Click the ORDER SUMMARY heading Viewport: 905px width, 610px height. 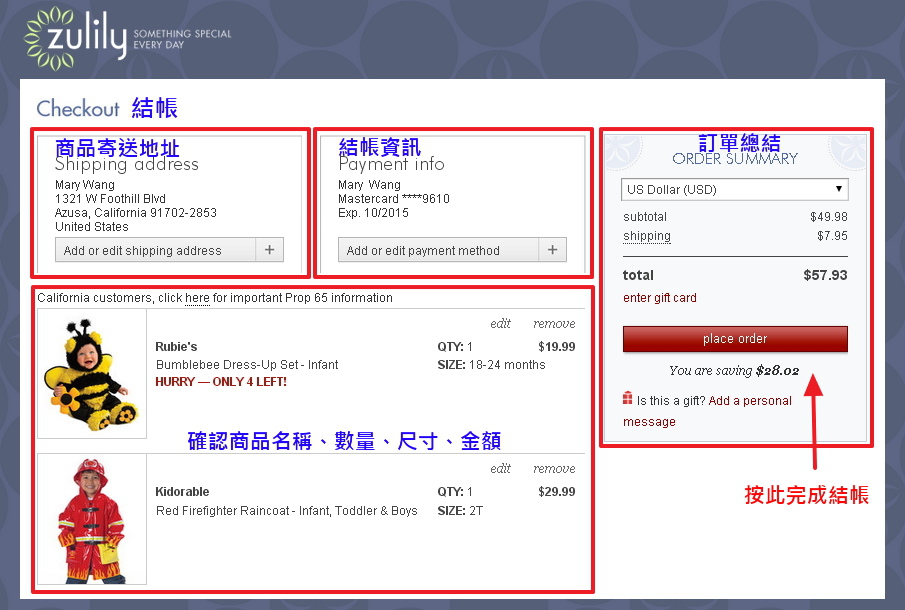click(x=735, y=159)
